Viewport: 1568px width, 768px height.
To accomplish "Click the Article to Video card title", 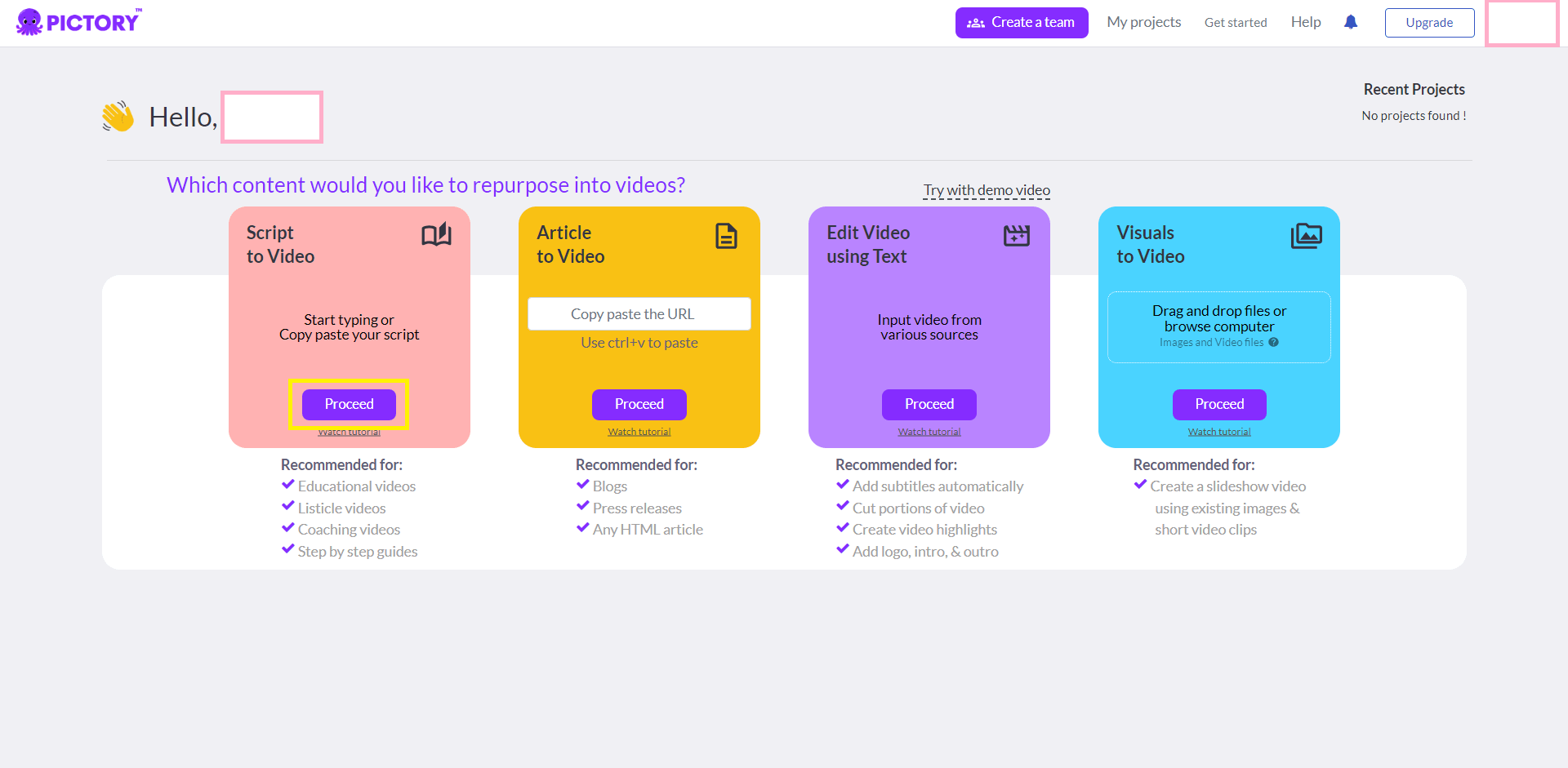I will pyautogui.click(x=570, y=244).
